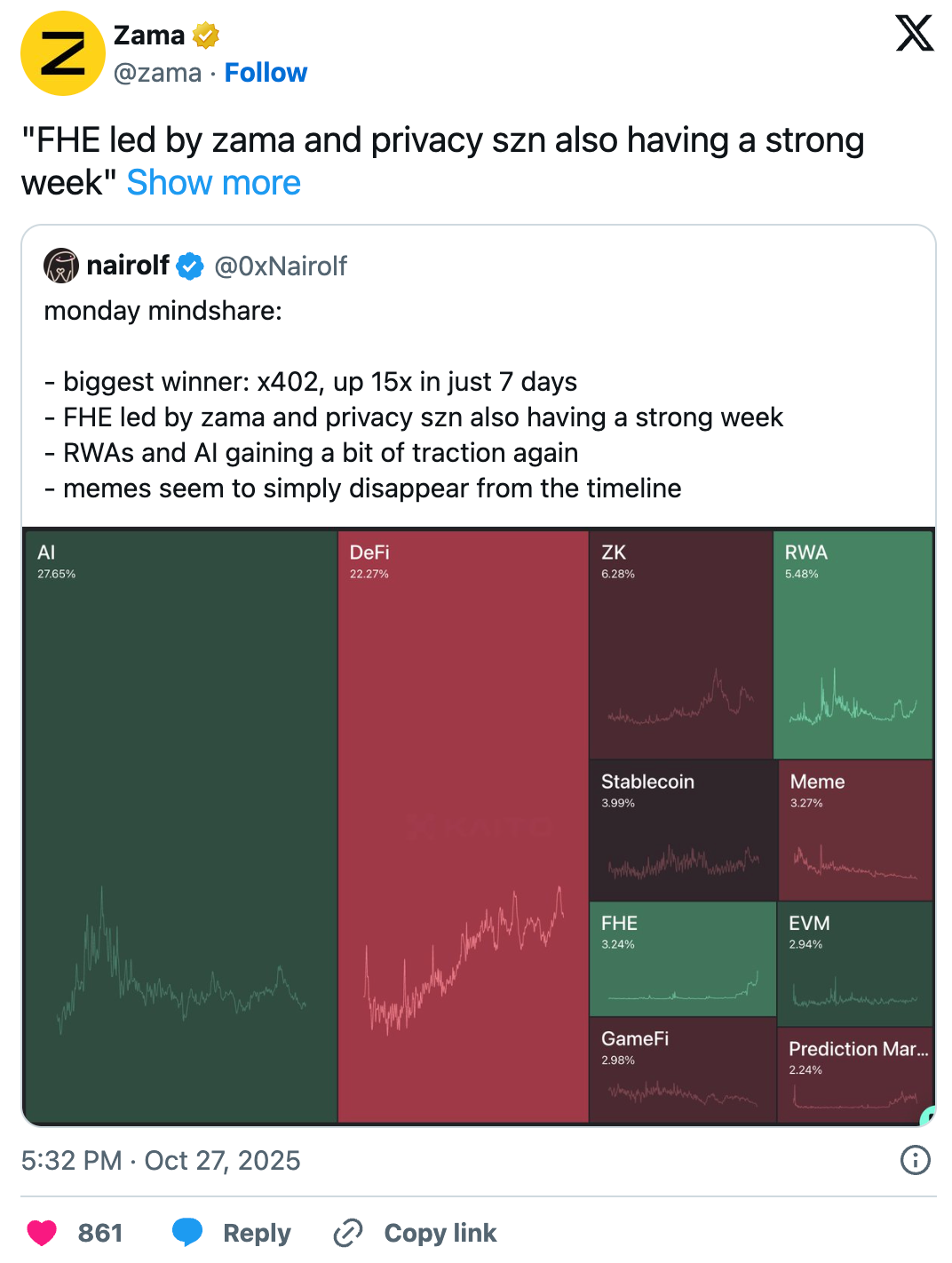Click the pink heart like icon
Viewport: 952px width, 1263px height.
click(x=42, y=1233)
